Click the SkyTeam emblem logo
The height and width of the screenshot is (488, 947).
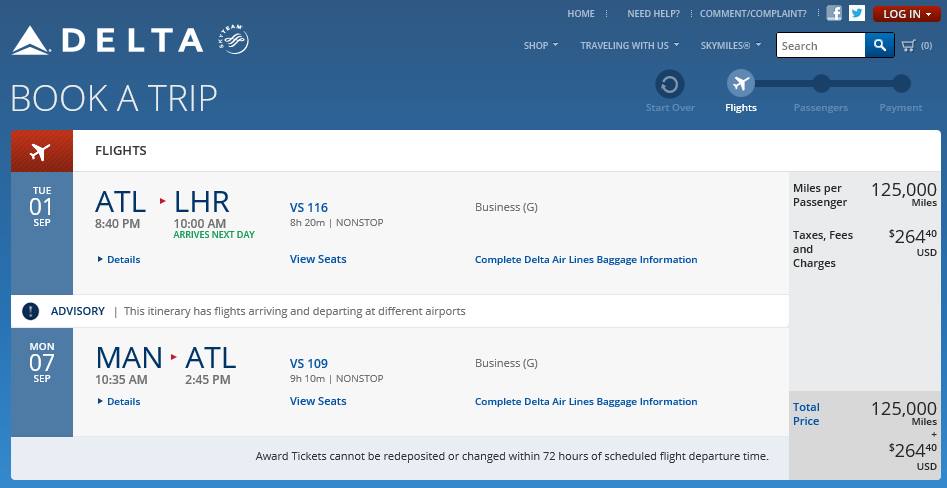tap(232, 40)
